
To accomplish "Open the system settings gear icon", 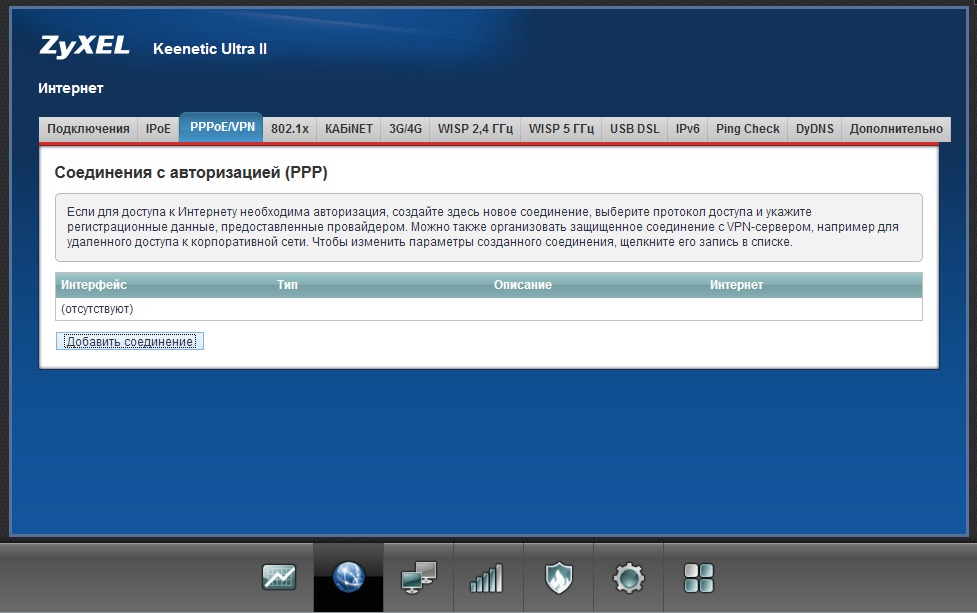I will (628, 577).
